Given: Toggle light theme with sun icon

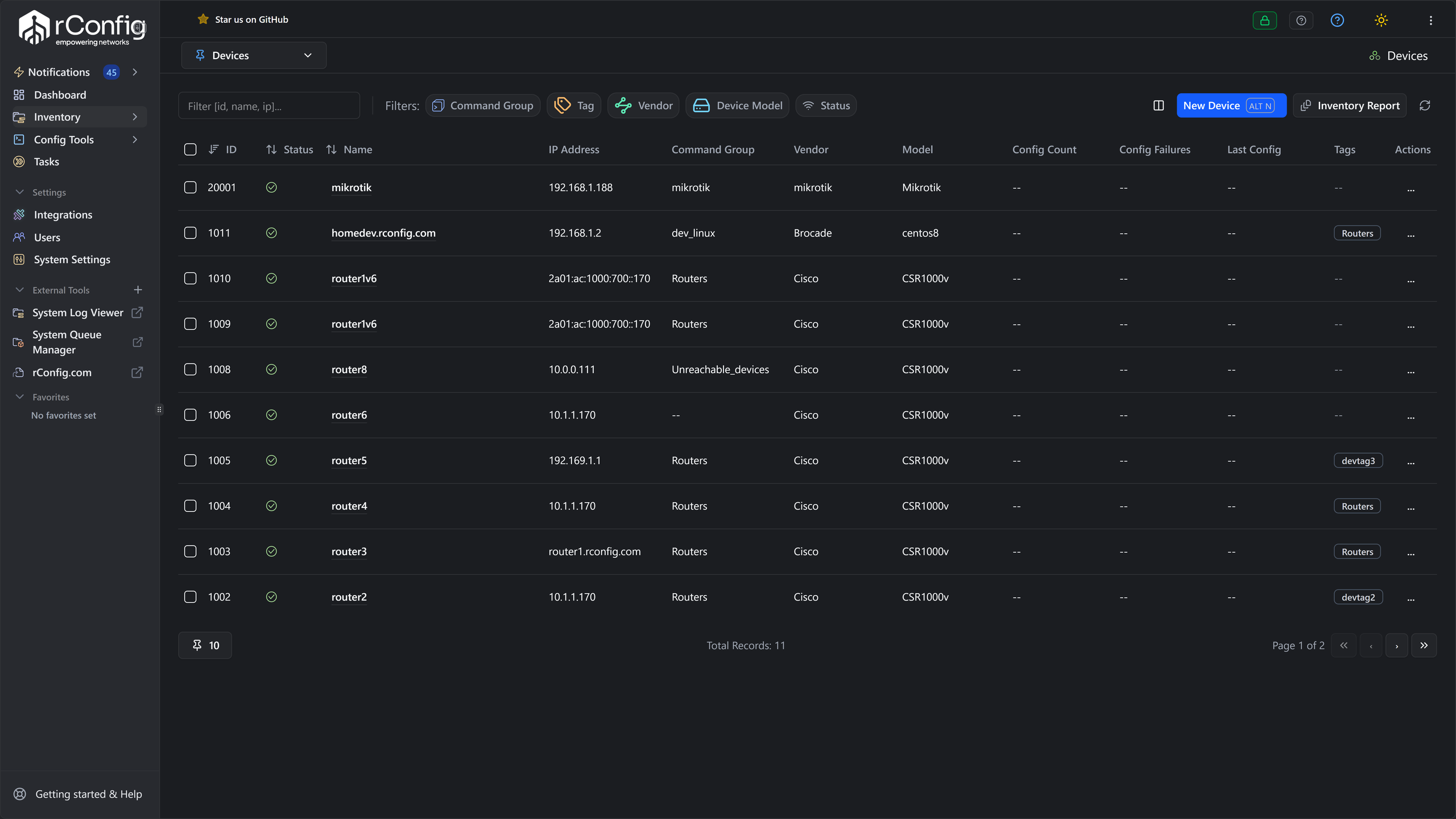Looking at the screenshot, I should pyautogui.click(x=1381, y=20).
